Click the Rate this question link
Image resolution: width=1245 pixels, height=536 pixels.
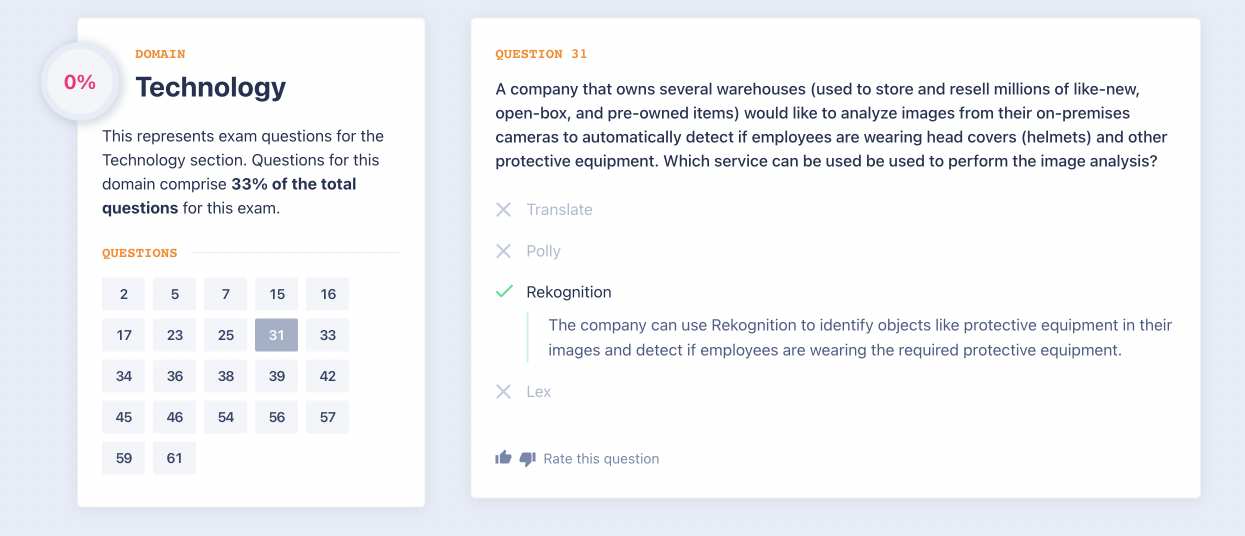(x=601, y=459)
